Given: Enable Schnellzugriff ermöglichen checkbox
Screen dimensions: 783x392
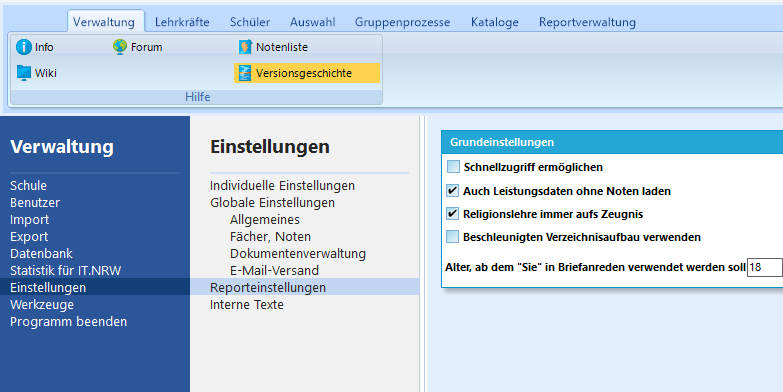Looking at the screenshot, I should click(453, 167).
